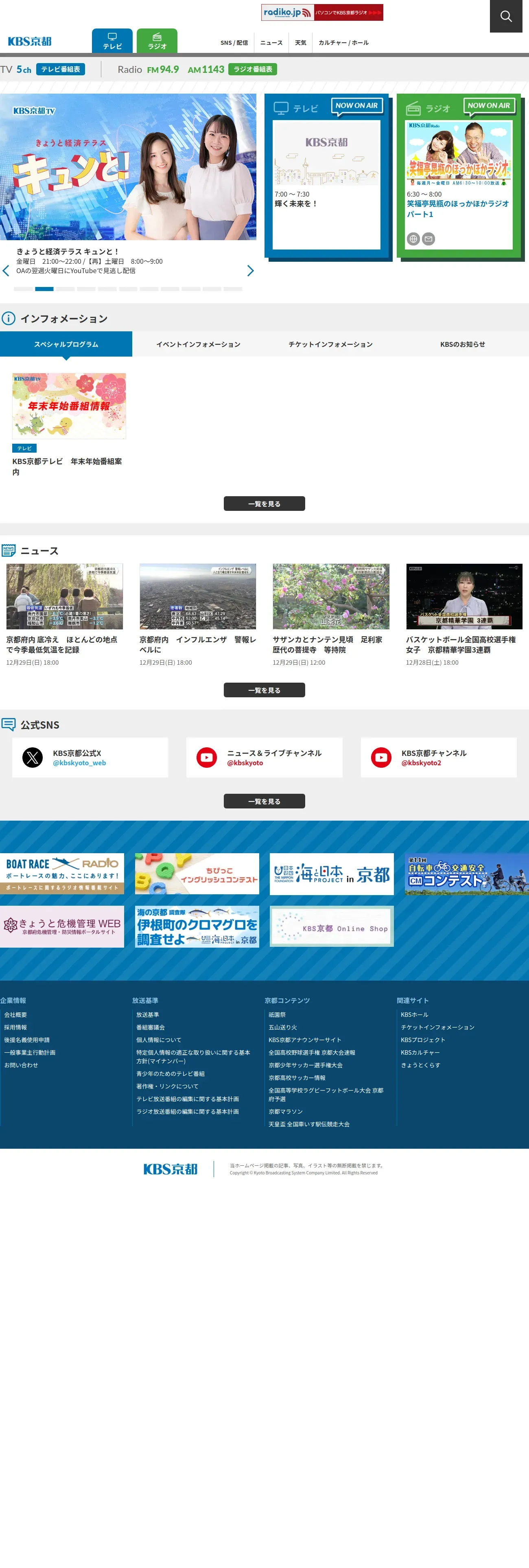This screenshot has height=1568, width=529.
Task: Open the お問い合わせ footer link
Action: [x=21, y=1065]
